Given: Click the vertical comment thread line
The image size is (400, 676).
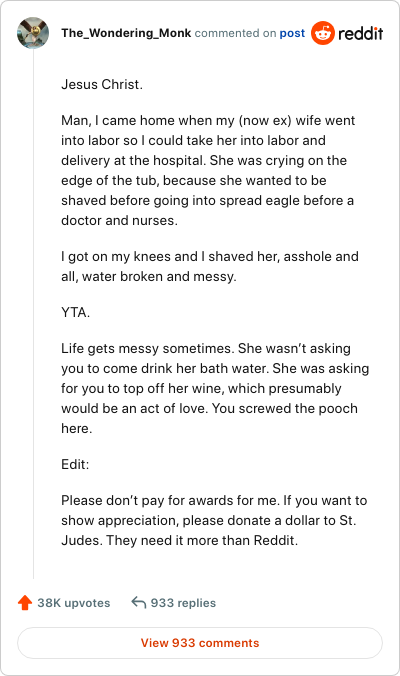Looking at the screenshot, I should 34,313.
